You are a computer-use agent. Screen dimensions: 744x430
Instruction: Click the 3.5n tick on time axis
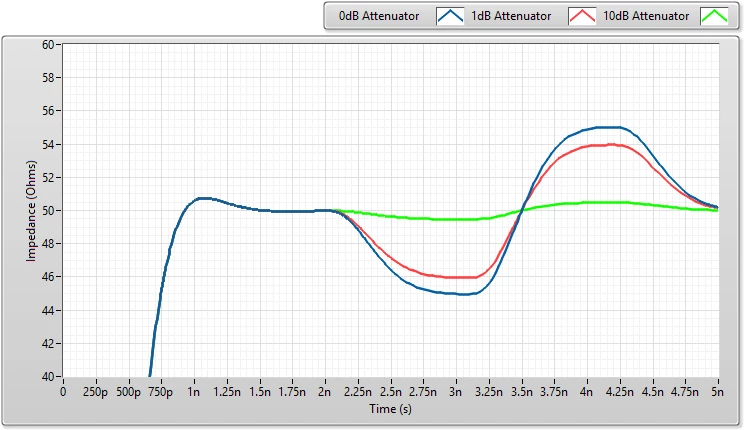(x=521, y=392)
